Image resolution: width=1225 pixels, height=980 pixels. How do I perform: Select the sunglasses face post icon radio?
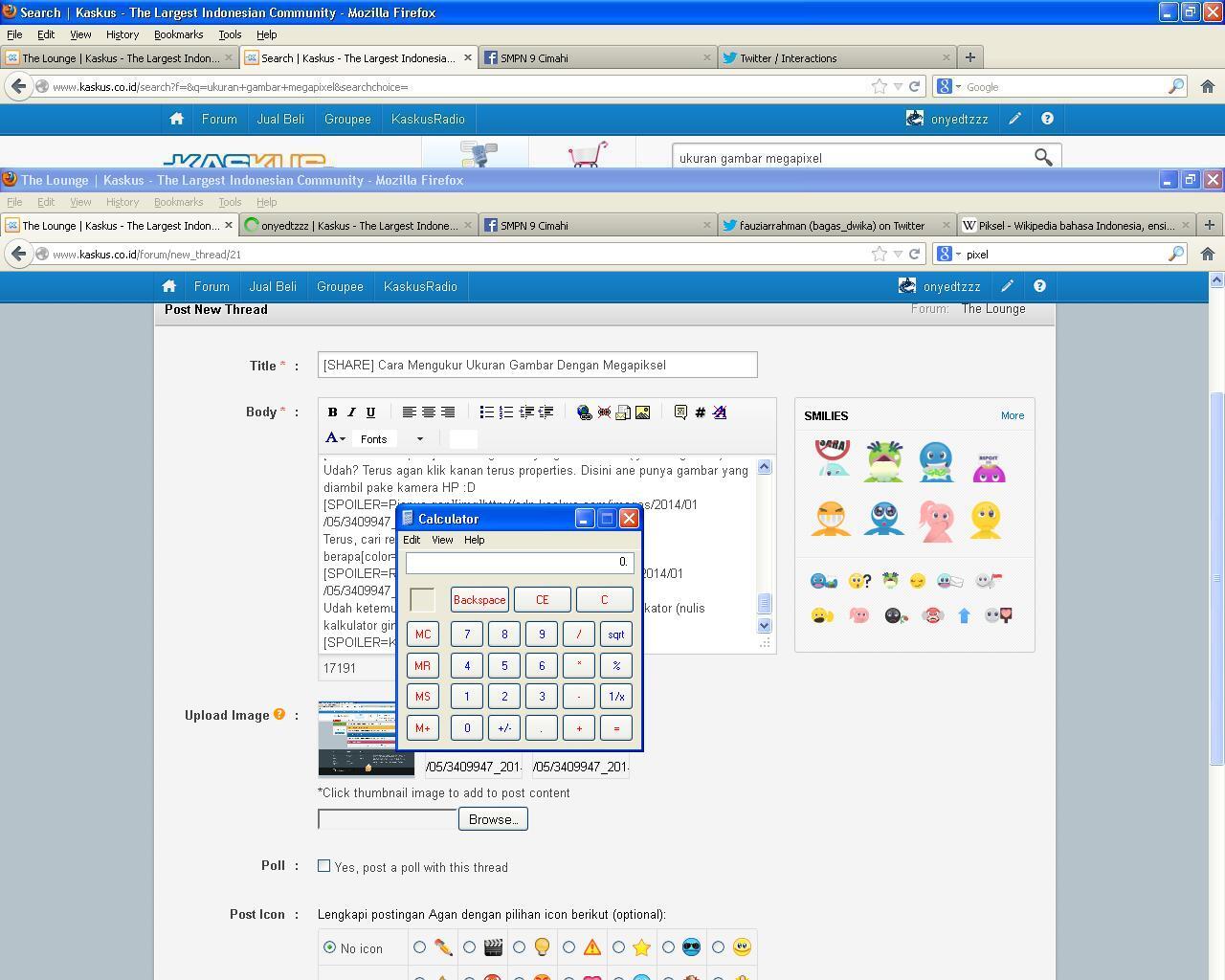(668, 947)
